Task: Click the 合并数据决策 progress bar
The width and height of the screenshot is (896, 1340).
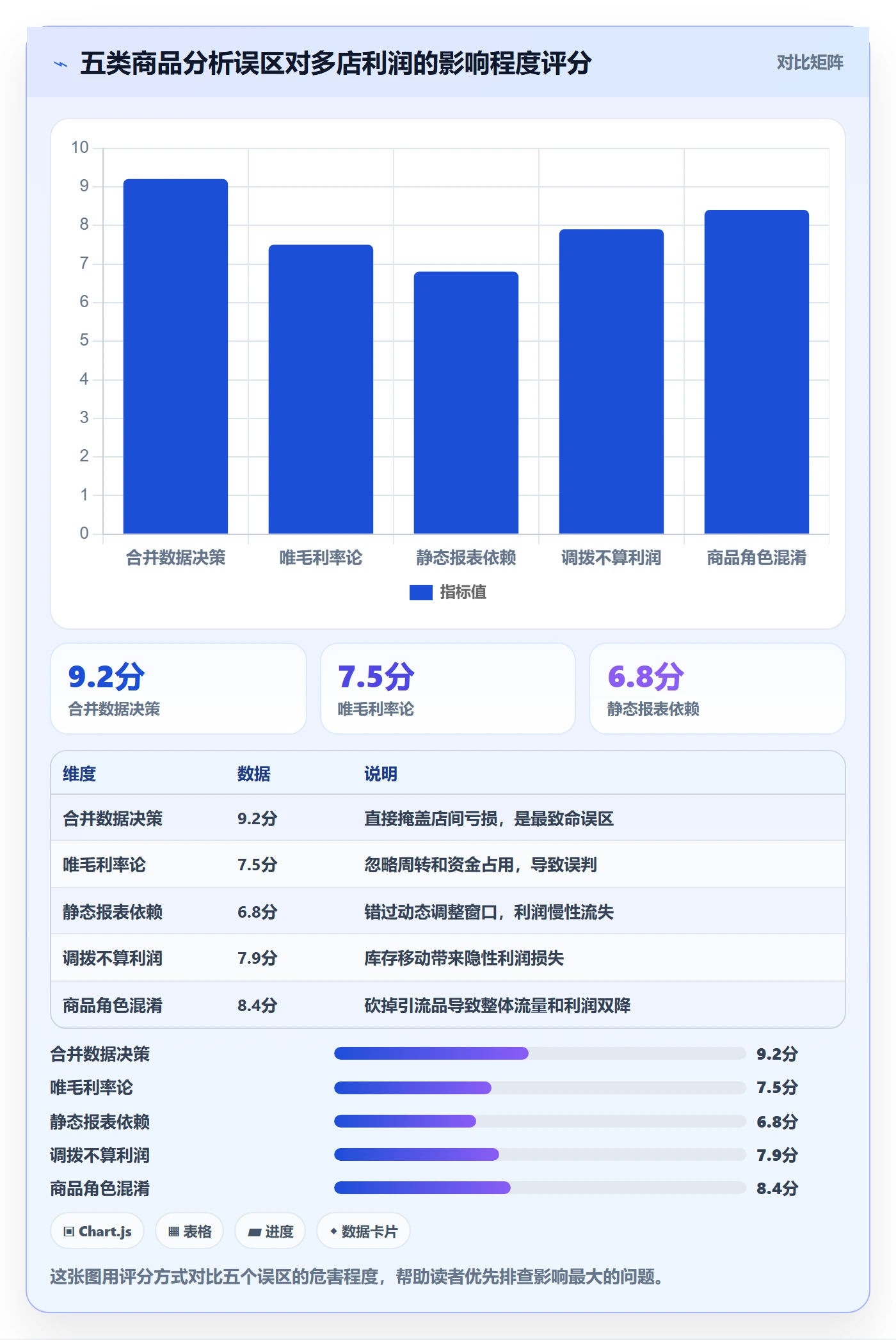Action: 540,1053
